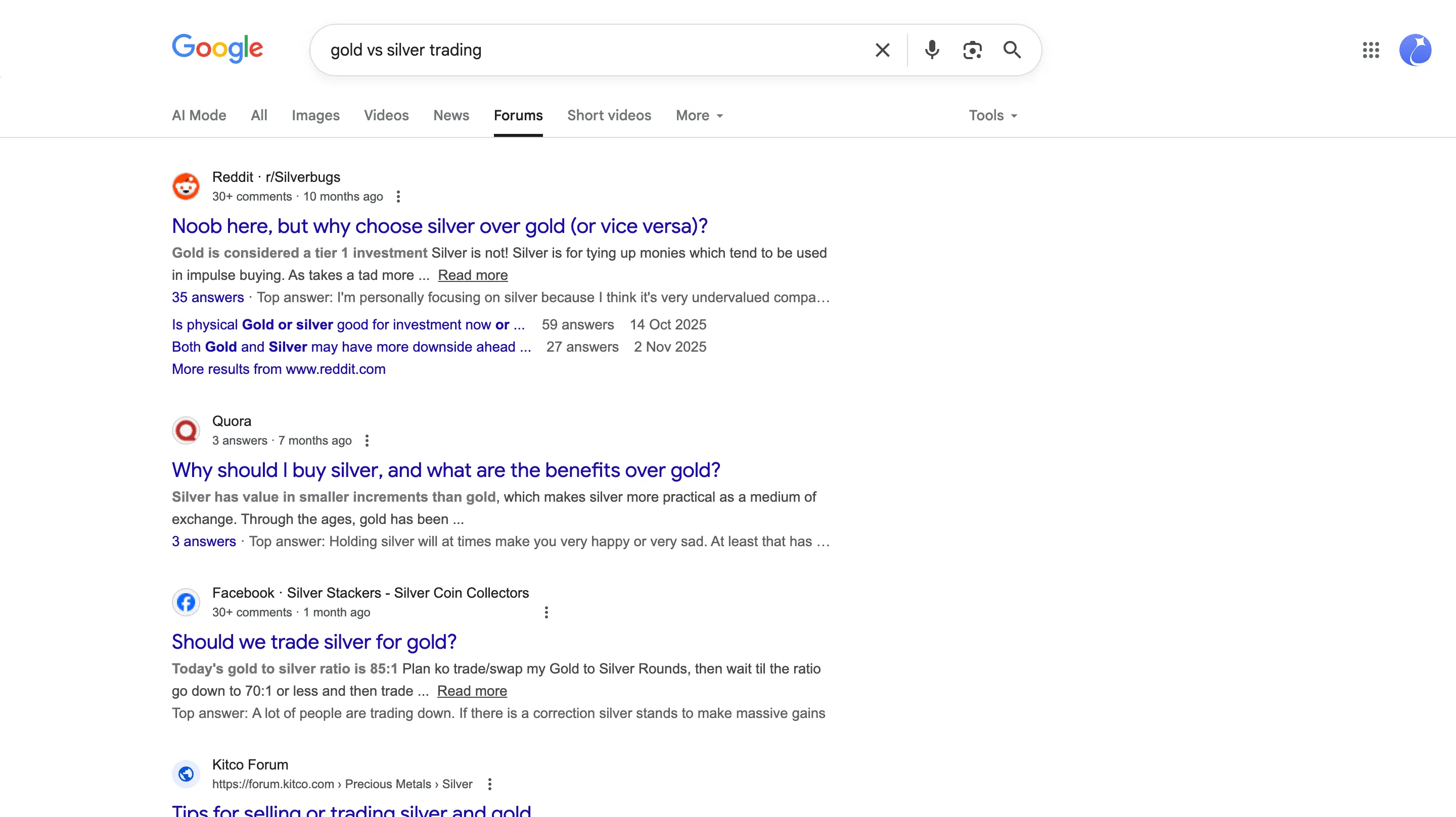Expand the Tools dropdown
Viewport: 1456px width, 817px height.
coord(992,115)
